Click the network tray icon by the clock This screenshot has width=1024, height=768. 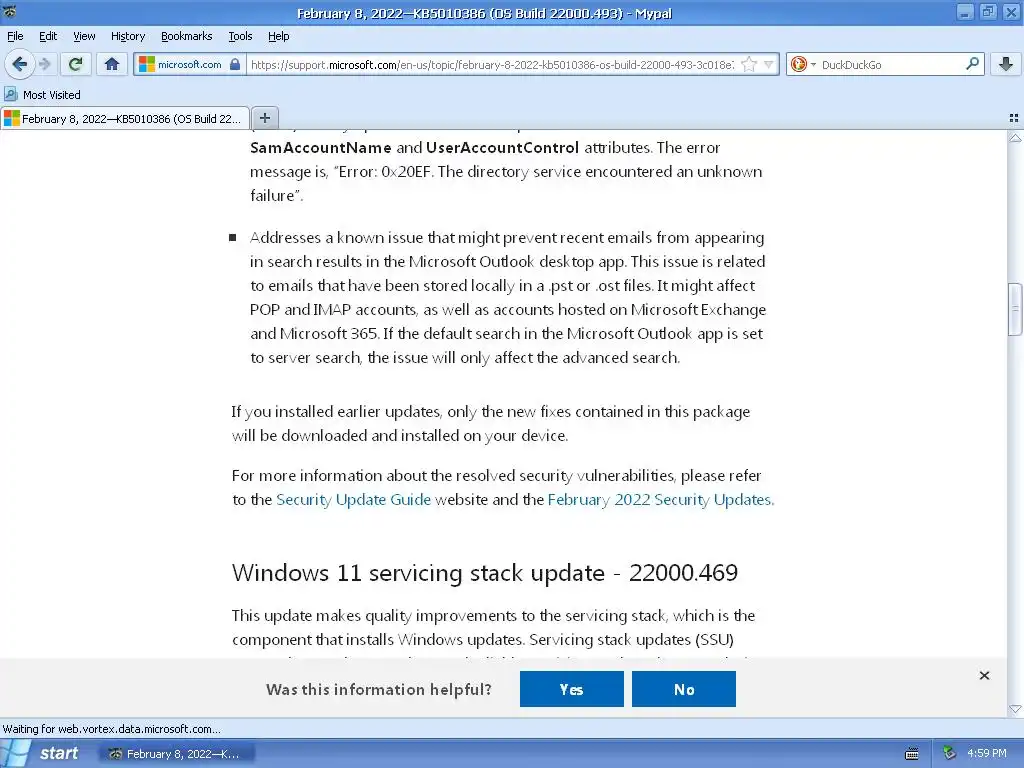point(950,753)
